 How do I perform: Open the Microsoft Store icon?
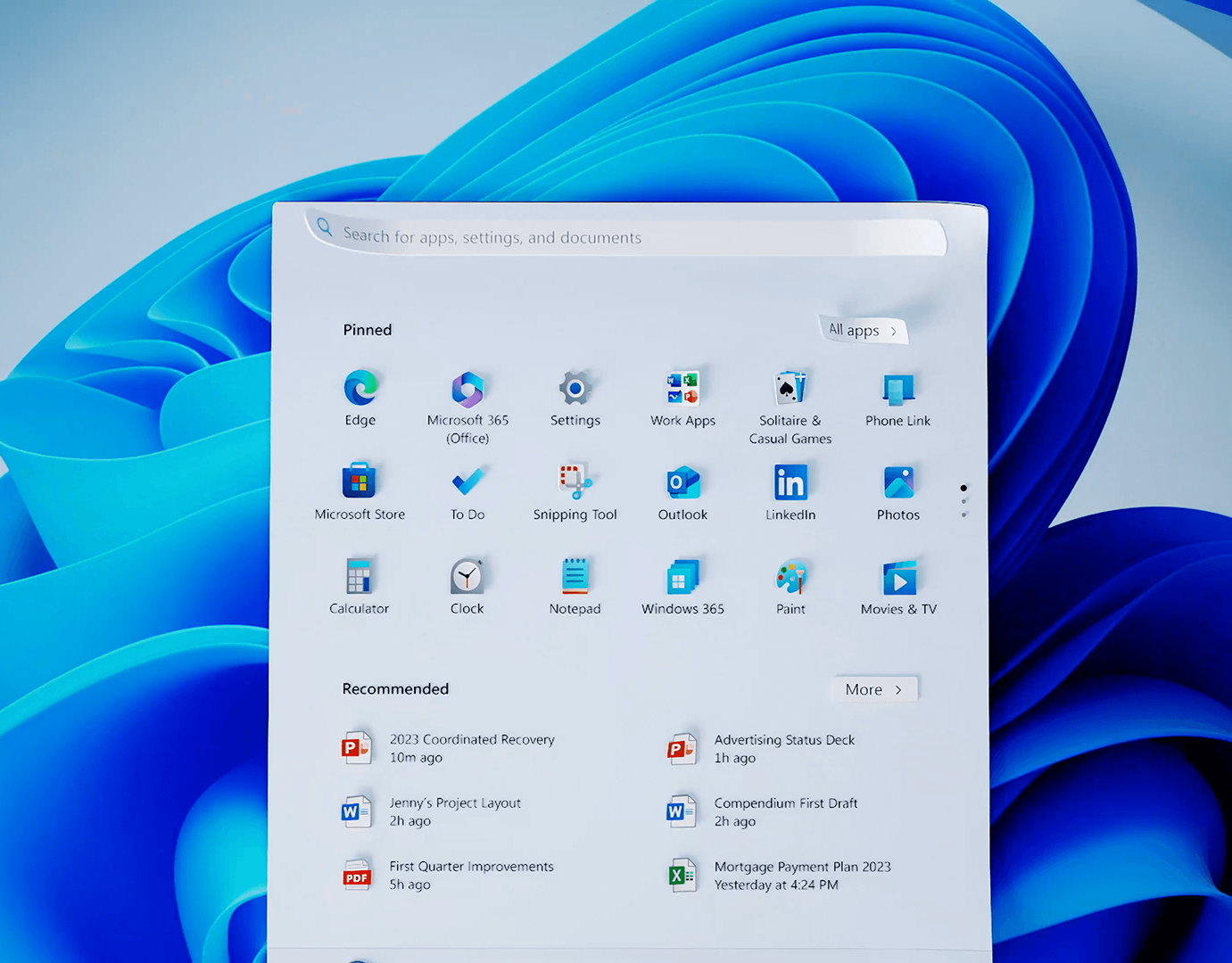coord(360,481)
